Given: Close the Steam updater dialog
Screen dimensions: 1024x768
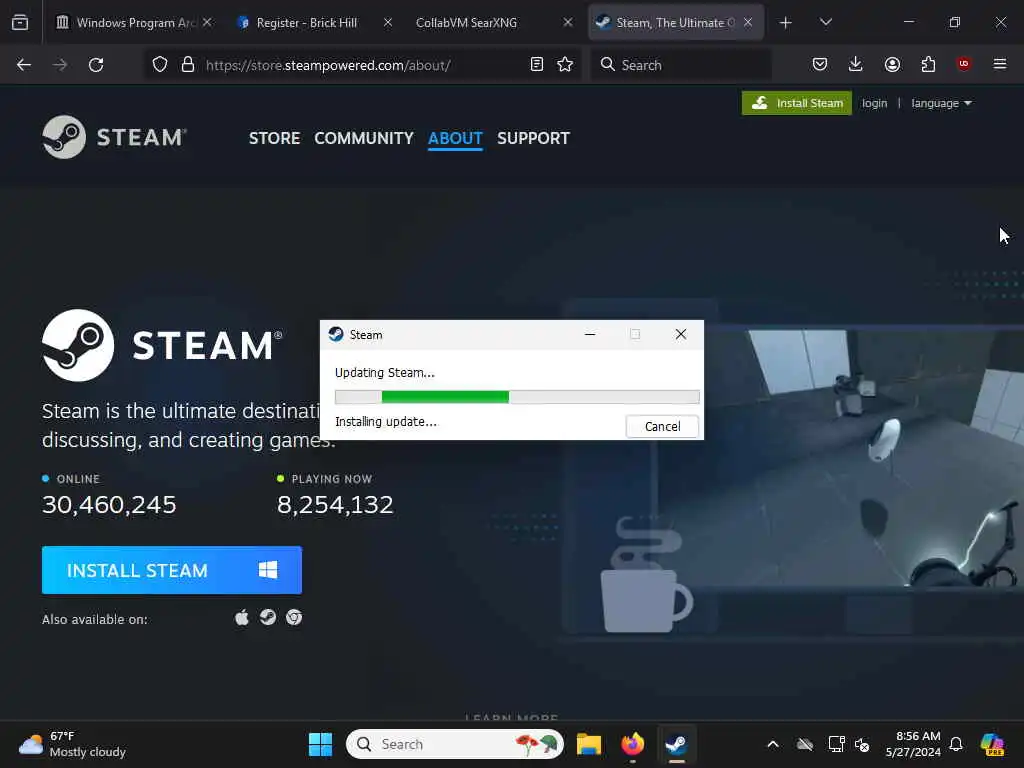Looking at the screenshot, I should 680,334.
